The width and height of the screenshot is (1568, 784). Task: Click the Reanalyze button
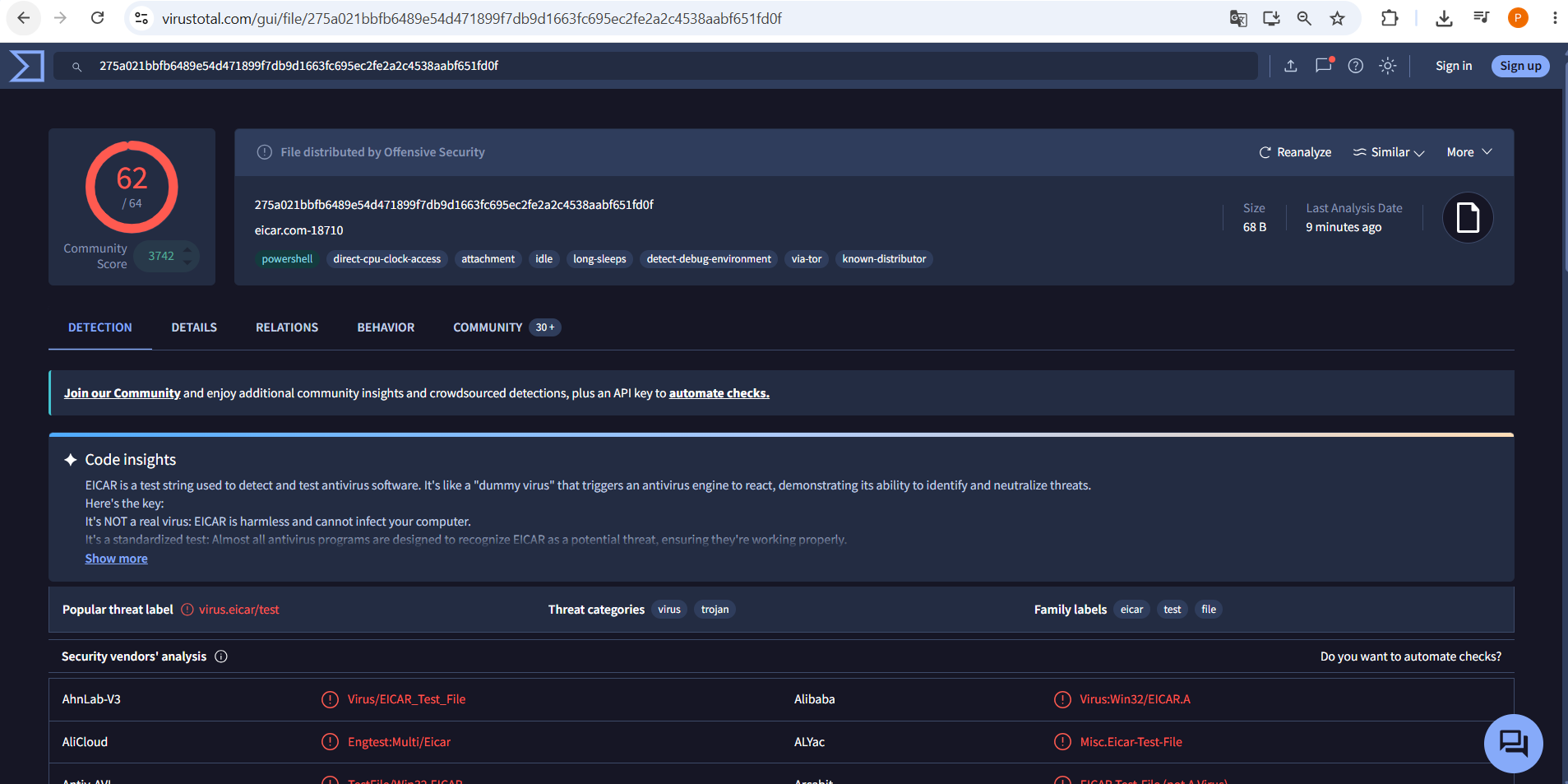point(1295,152)
